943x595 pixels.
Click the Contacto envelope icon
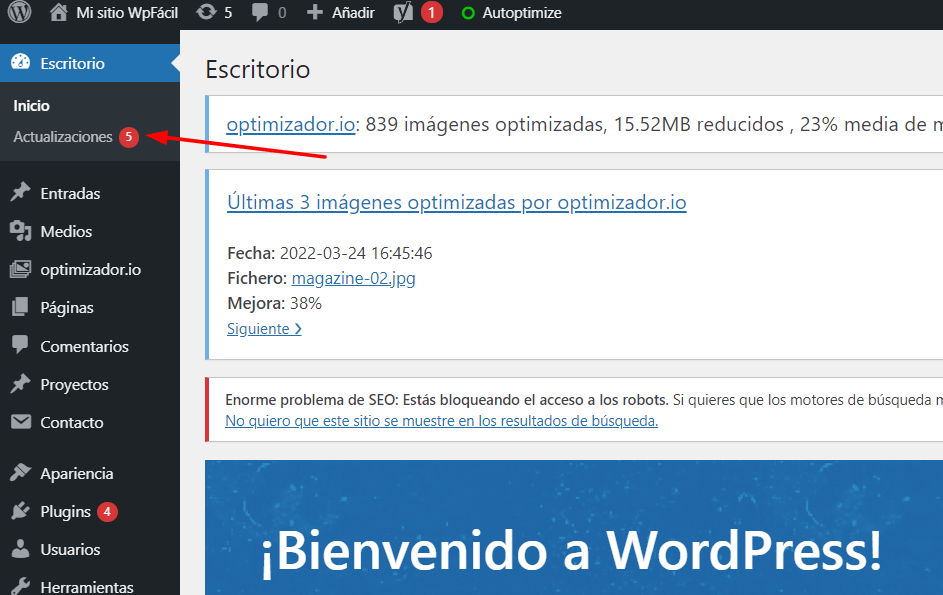20,422
